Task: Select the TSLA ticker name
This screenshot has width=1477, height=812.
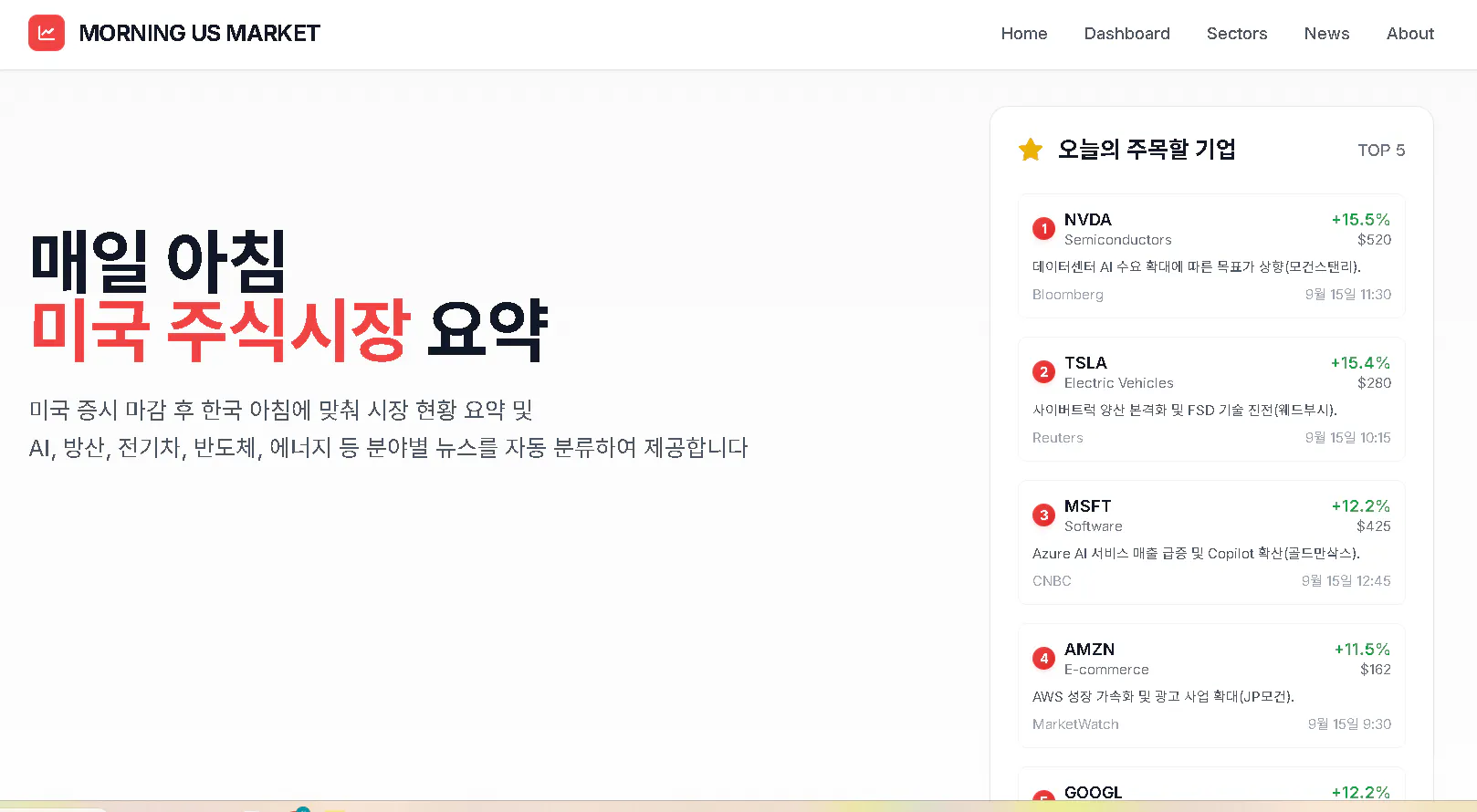Action: point(1085,363)
